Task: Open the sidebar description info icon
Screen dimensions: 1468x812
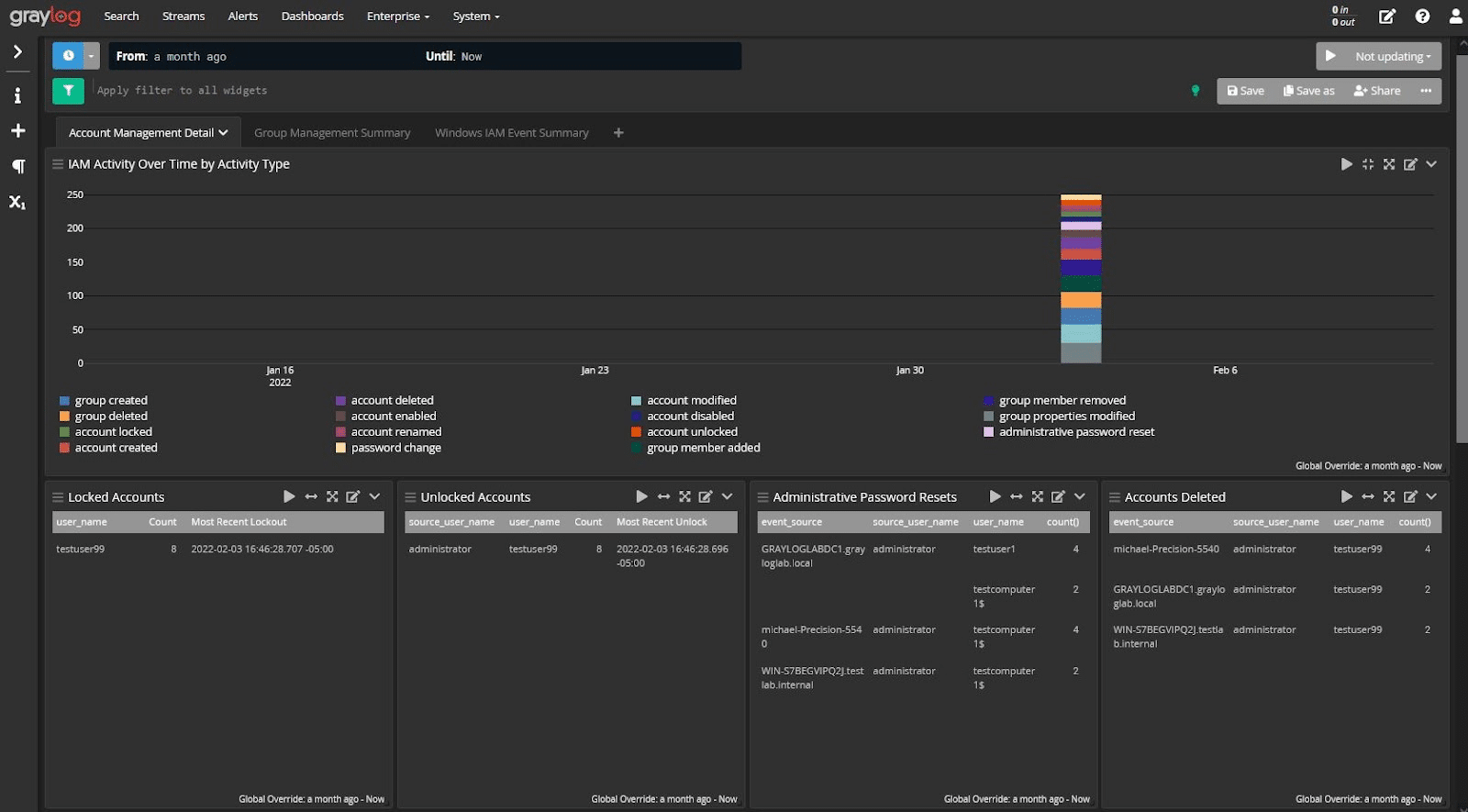Action: click(17, 95)
